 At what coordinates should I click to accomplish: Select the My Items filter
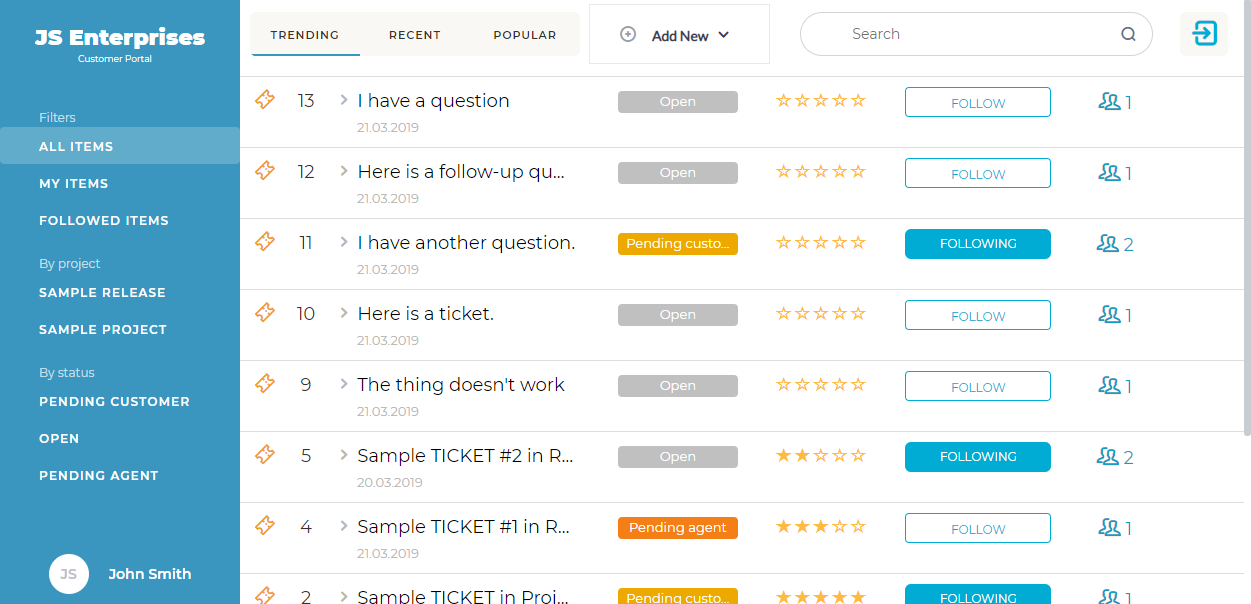click(x=74, y=184)
